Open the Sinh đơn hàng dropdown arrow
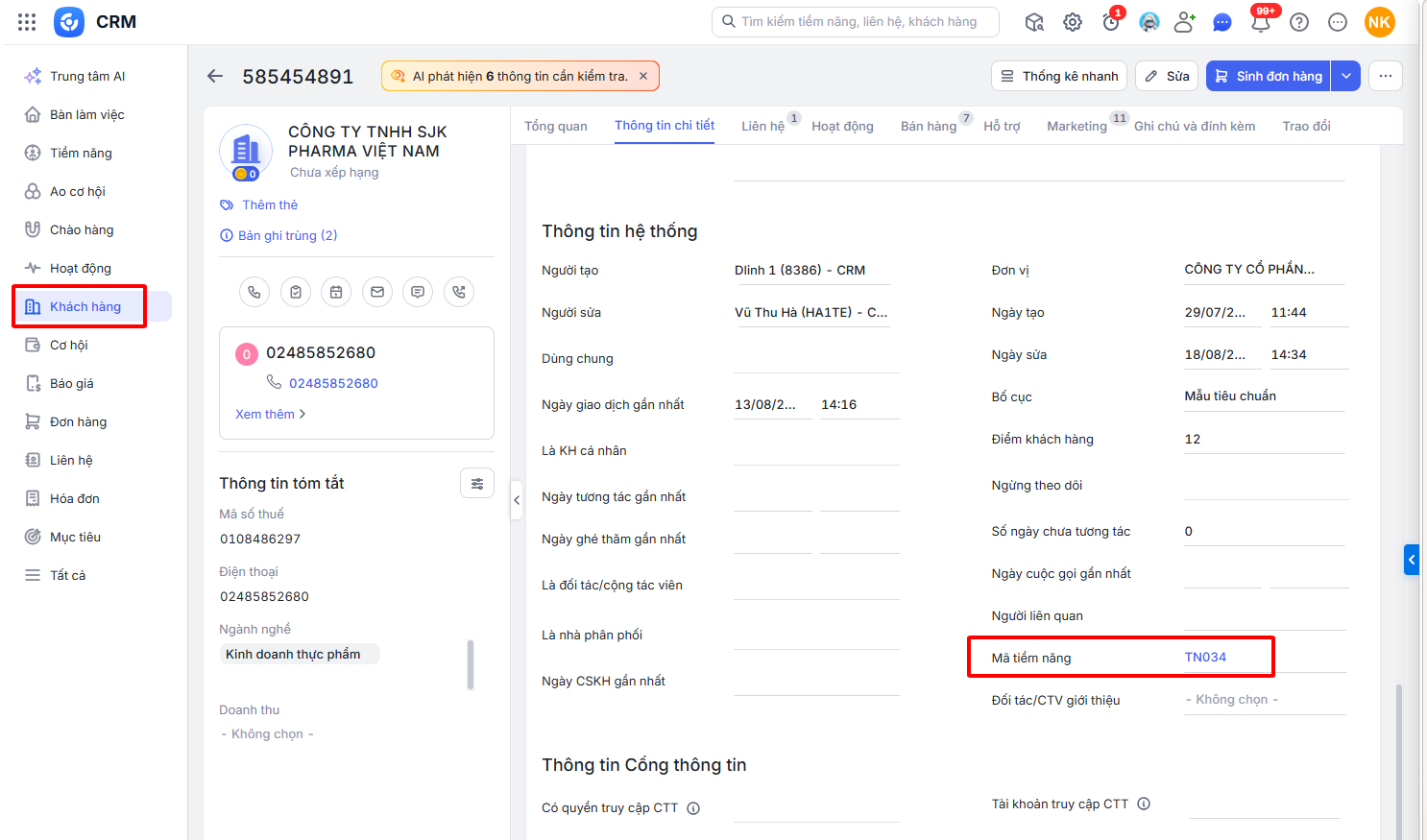This screenshot has width=1427, height=840. 1346,76
